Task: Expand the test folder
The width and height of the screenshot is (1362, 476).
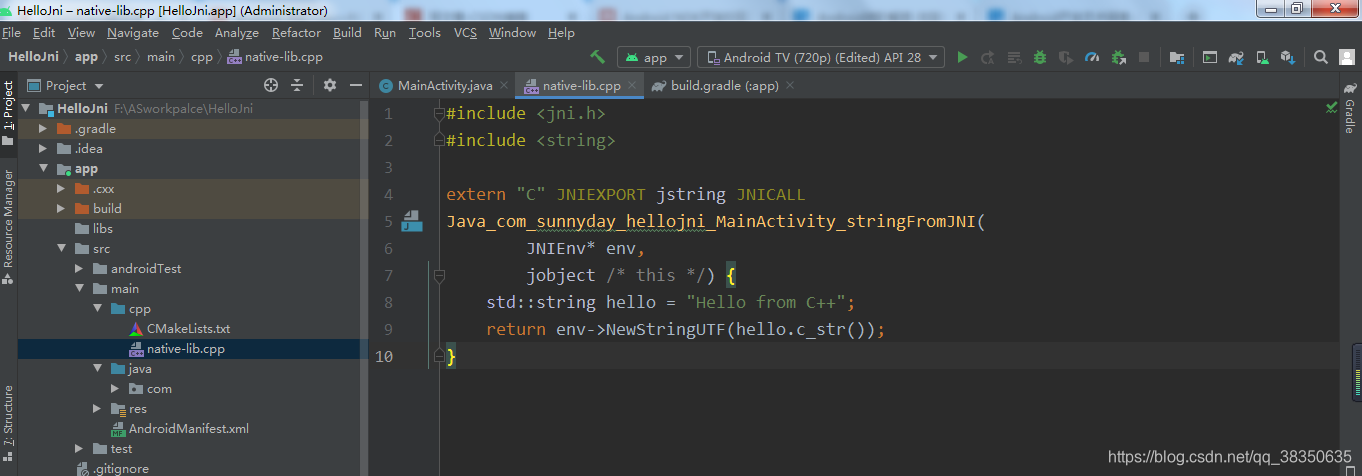Action: (79, 449)
